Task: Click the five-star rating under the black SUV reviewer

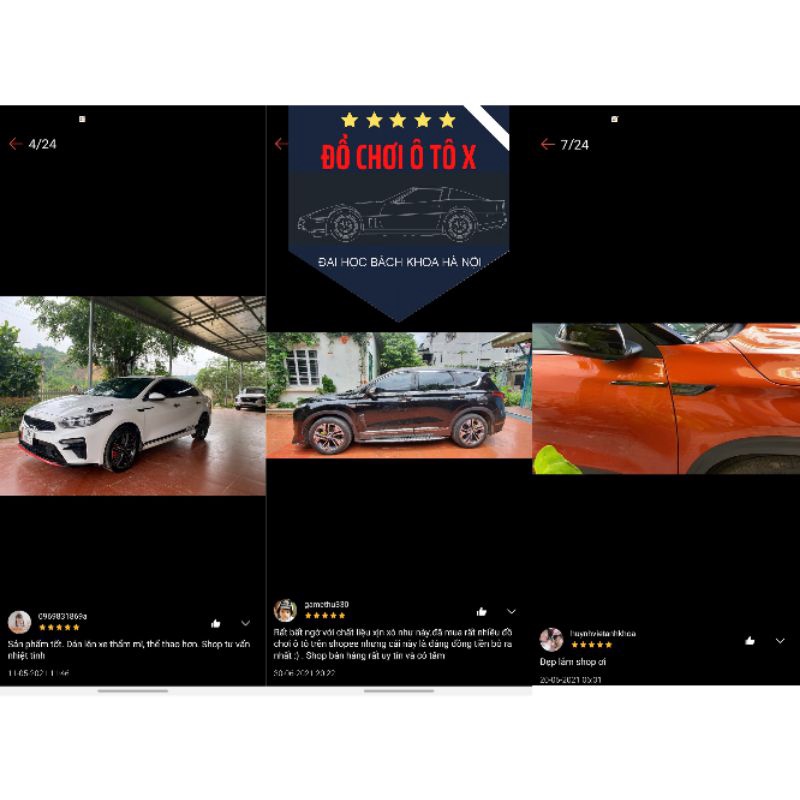Action: (x=325, y=616)
